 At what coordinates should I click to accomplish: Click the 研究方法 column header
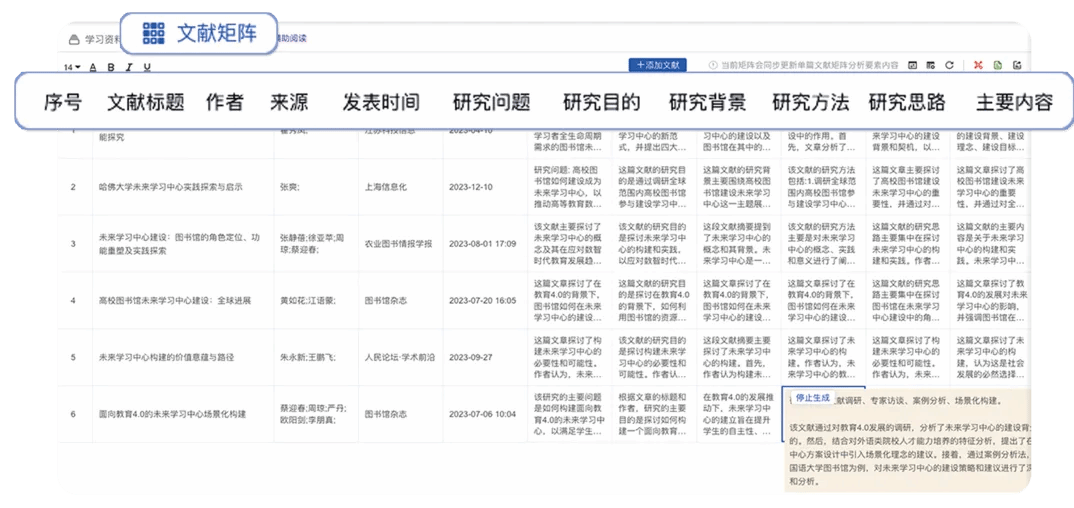[x=810, y=102]
